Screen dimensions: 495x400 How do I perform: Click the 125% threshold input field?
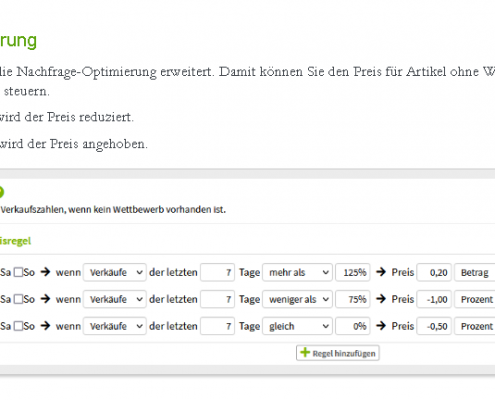point(353,272)
